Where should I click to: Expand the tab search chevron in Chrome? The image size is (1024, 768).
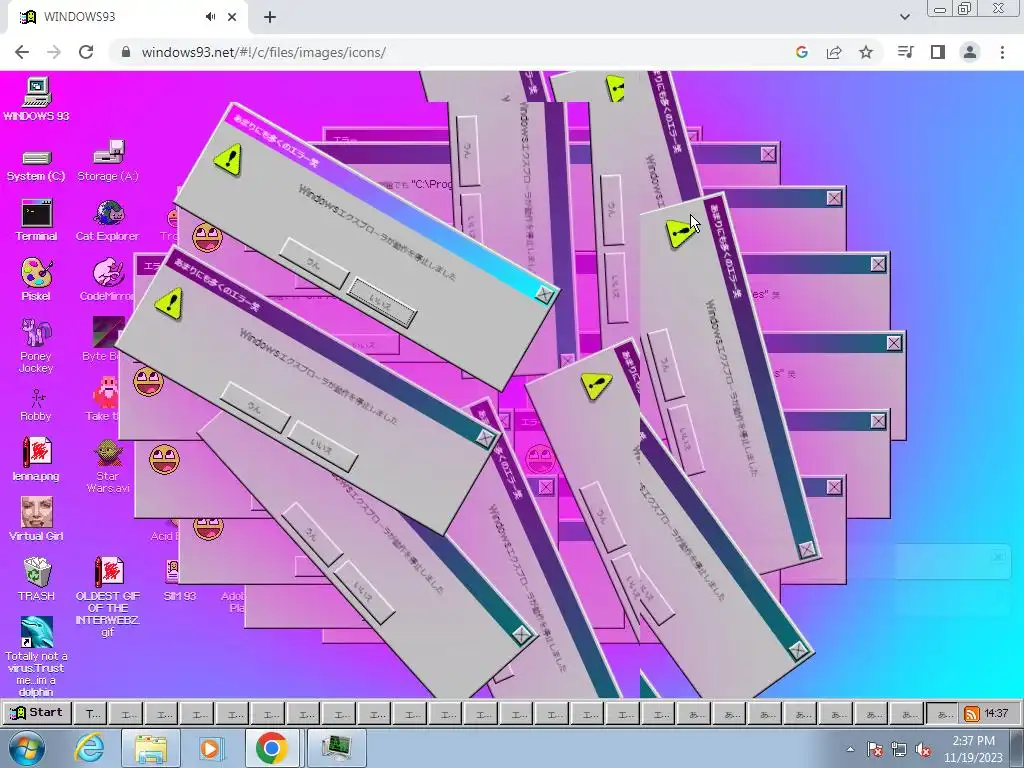(x=904, y=17)
